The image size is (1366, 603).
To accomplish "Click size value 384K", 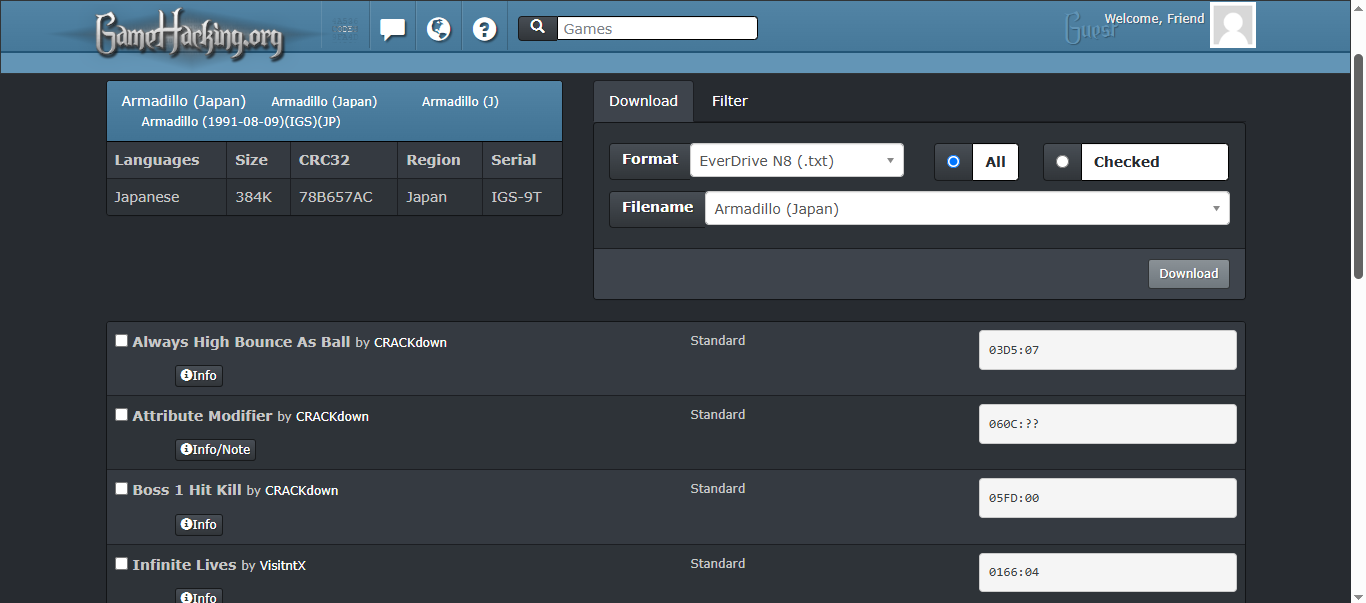I will coord(253,197).
